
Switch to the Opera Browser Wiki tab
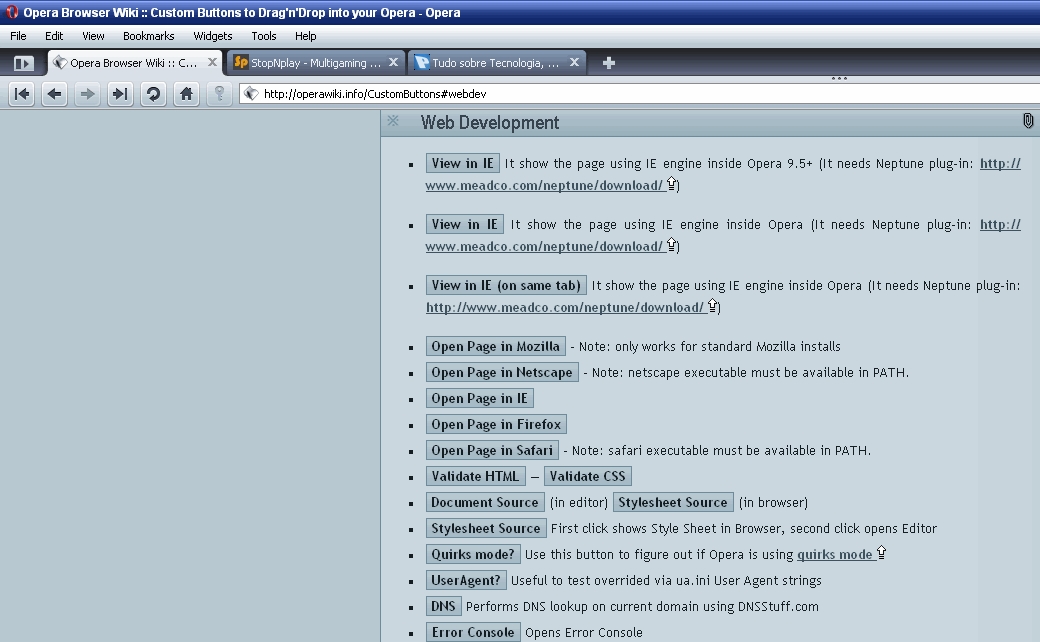pos(133,63)
